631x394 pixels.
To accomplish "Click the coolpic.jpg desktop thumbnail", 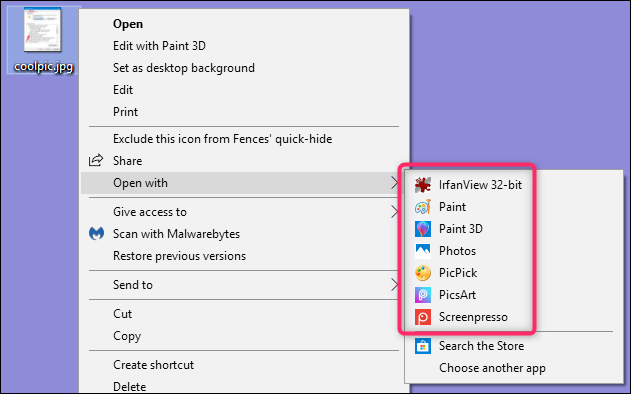I will [x=42, y=29].
